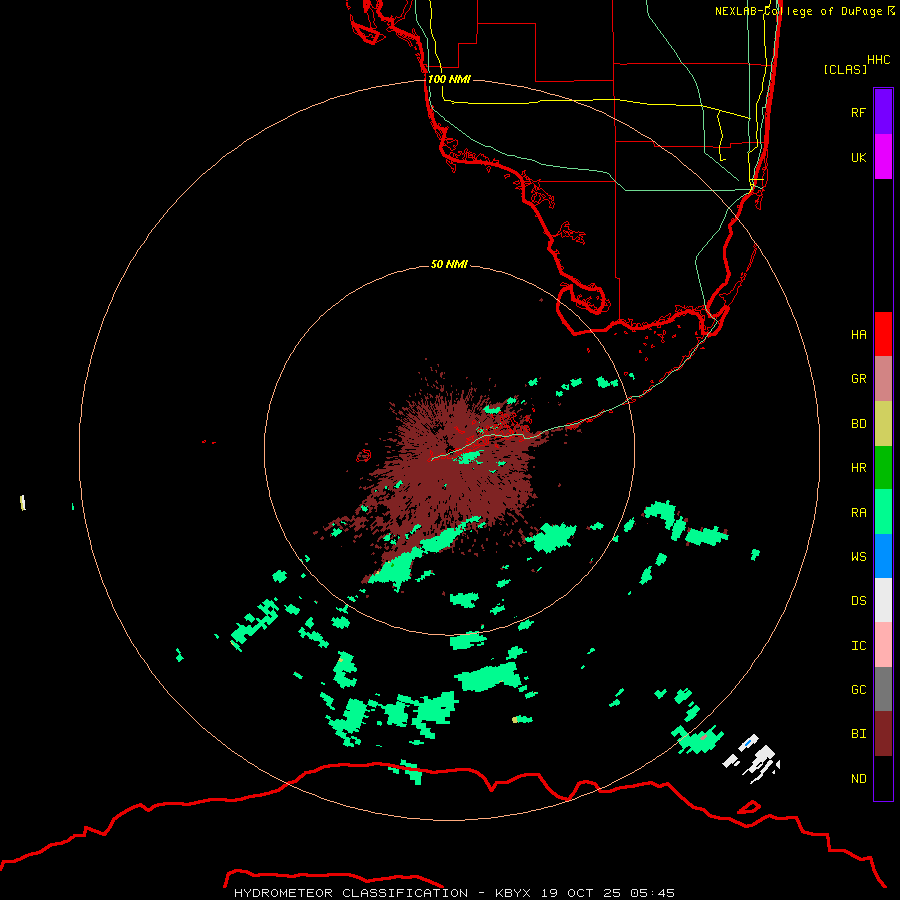The width and height of the screenshot is (900, 900).
Task: Click the BD yellow legend swatch
Action: (x=883, y=424)
